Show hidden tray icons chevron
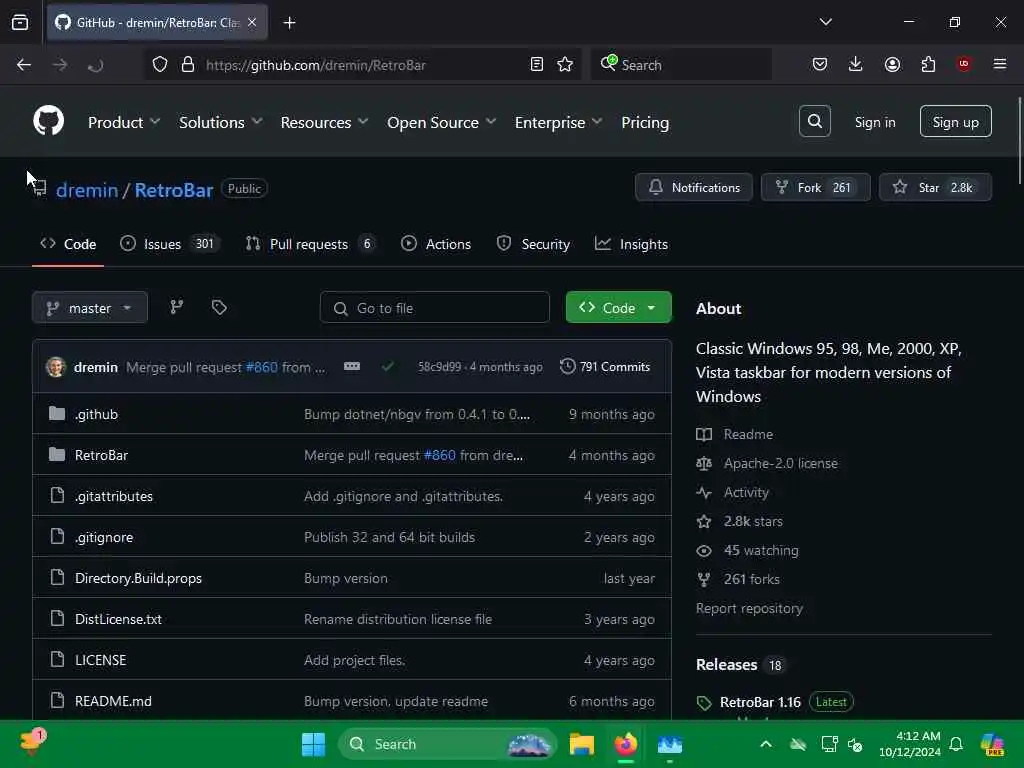Image resolution: width=1024 pixels, height=768 pixels. (x=766, y=744)
